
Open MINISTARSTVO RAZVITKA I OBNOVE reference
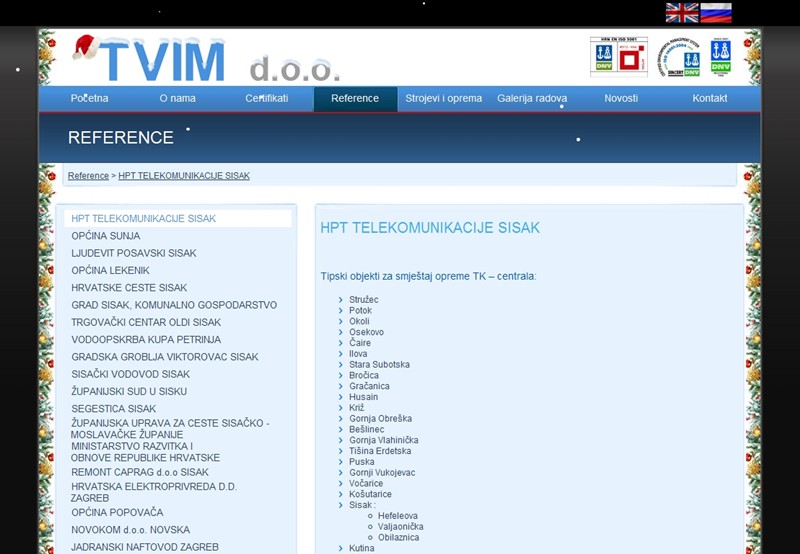coord(145,452)
